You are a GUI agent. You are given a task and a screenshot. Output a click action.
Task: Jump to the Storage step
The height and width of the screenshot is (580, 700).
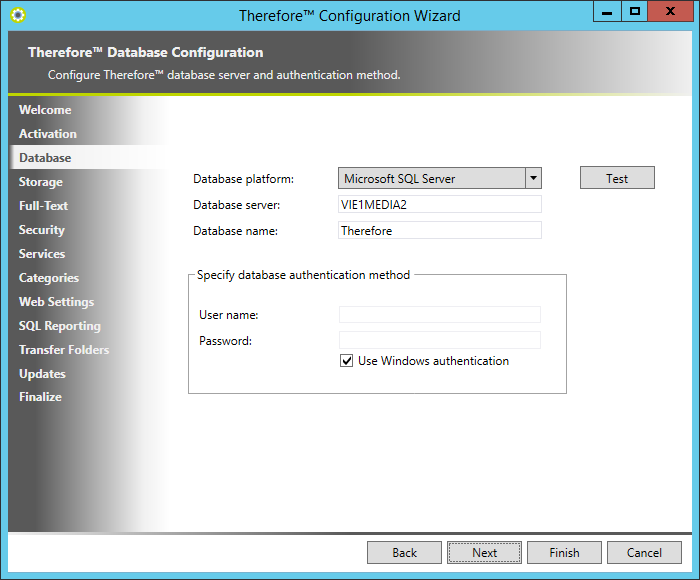(41, 182)
